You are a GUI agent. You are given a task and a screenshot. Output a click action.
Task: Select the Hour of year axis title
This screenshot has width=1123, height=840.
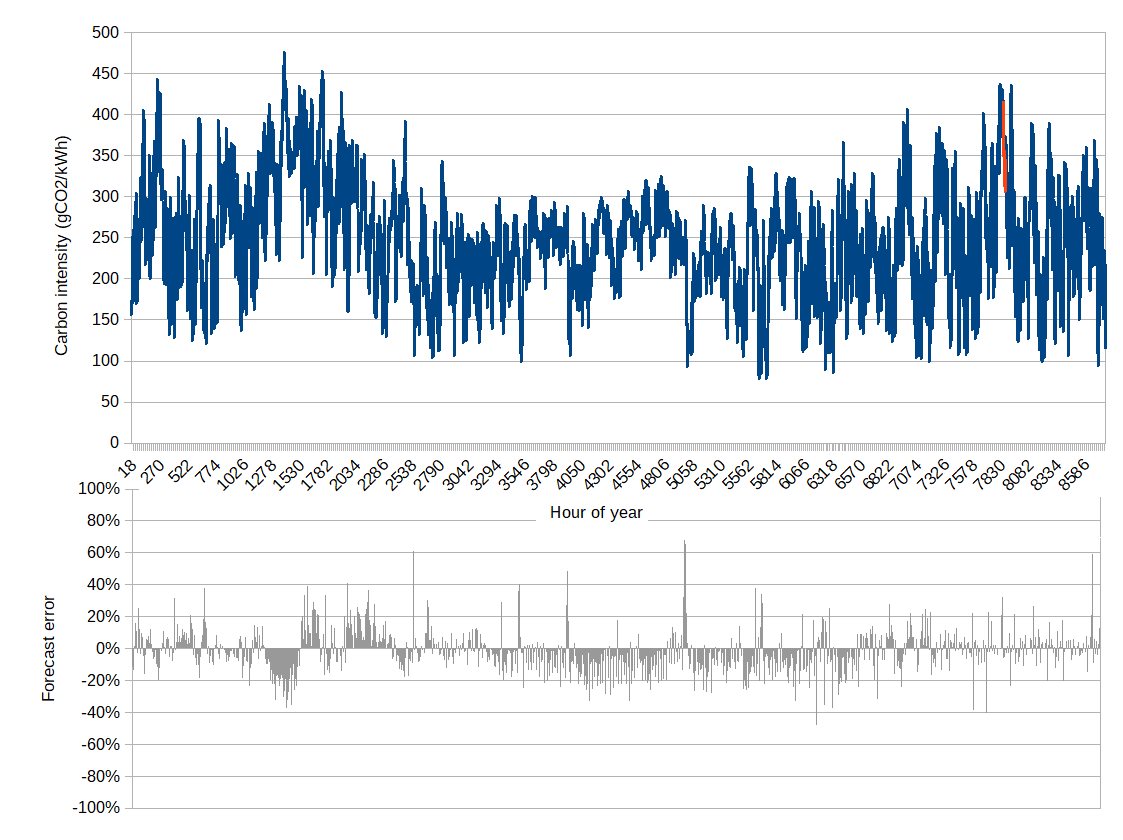click(x=596, y=513)
